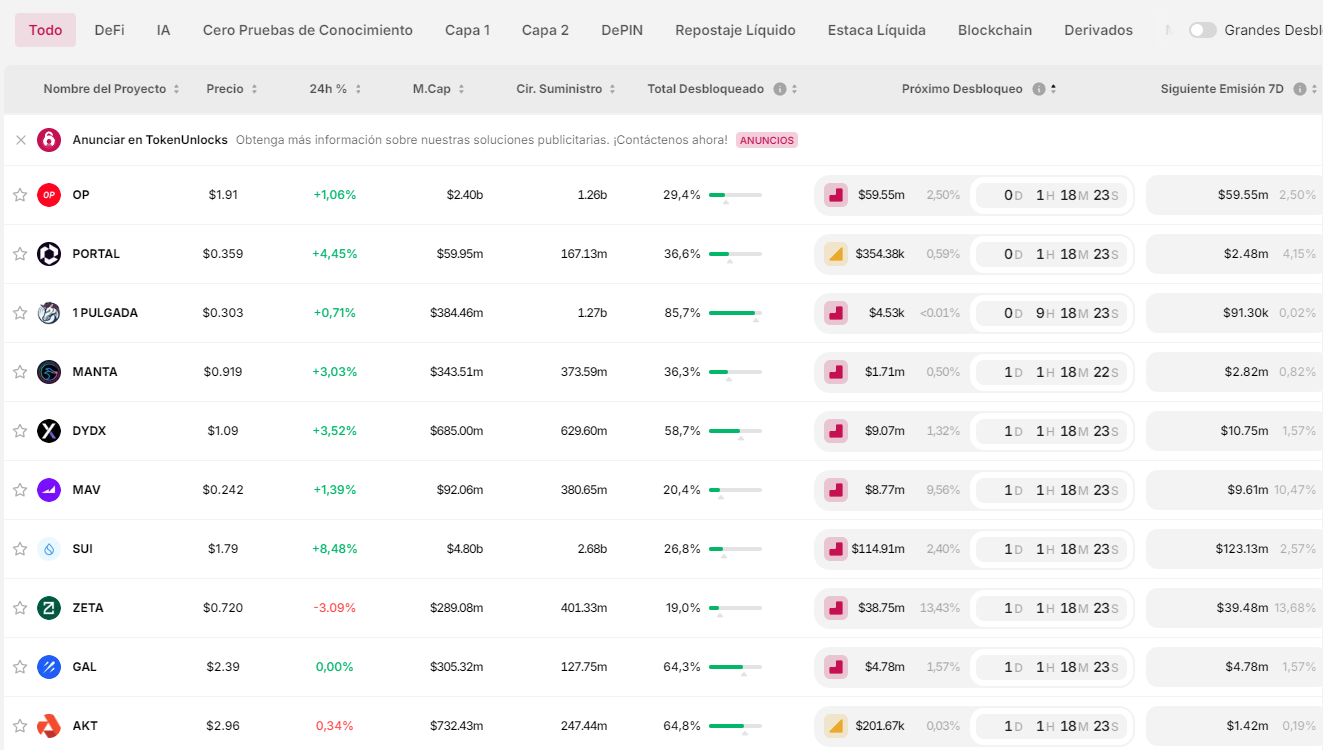Select the Todo category tab
The height and width of the screenshot is (750, 1323).
(45, 30)
